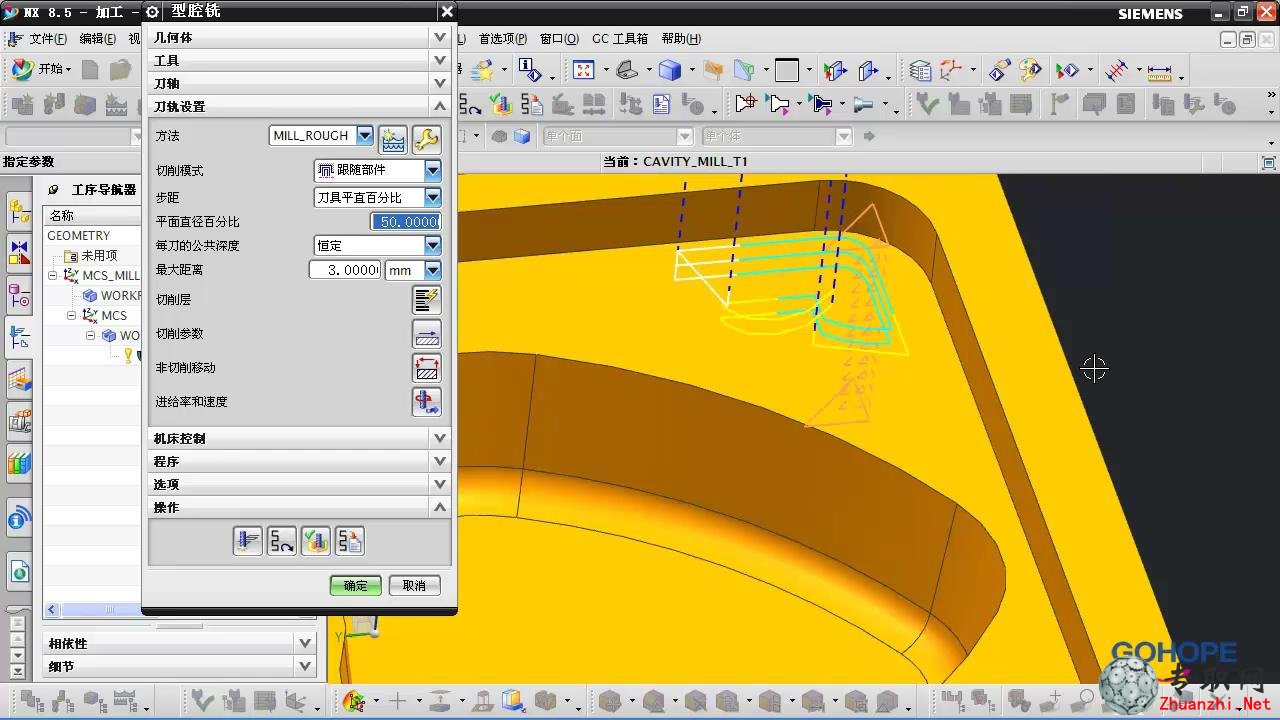This screenshot has height=720, width=1280.
Task: Open the Method MILL_ROUGH dropdown
Action: [364, 135]
